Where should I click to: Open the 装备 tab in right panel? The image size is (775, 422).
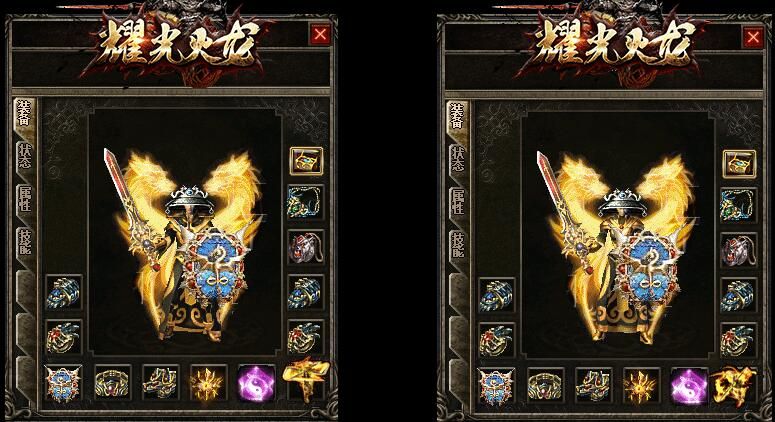point(458,117)
